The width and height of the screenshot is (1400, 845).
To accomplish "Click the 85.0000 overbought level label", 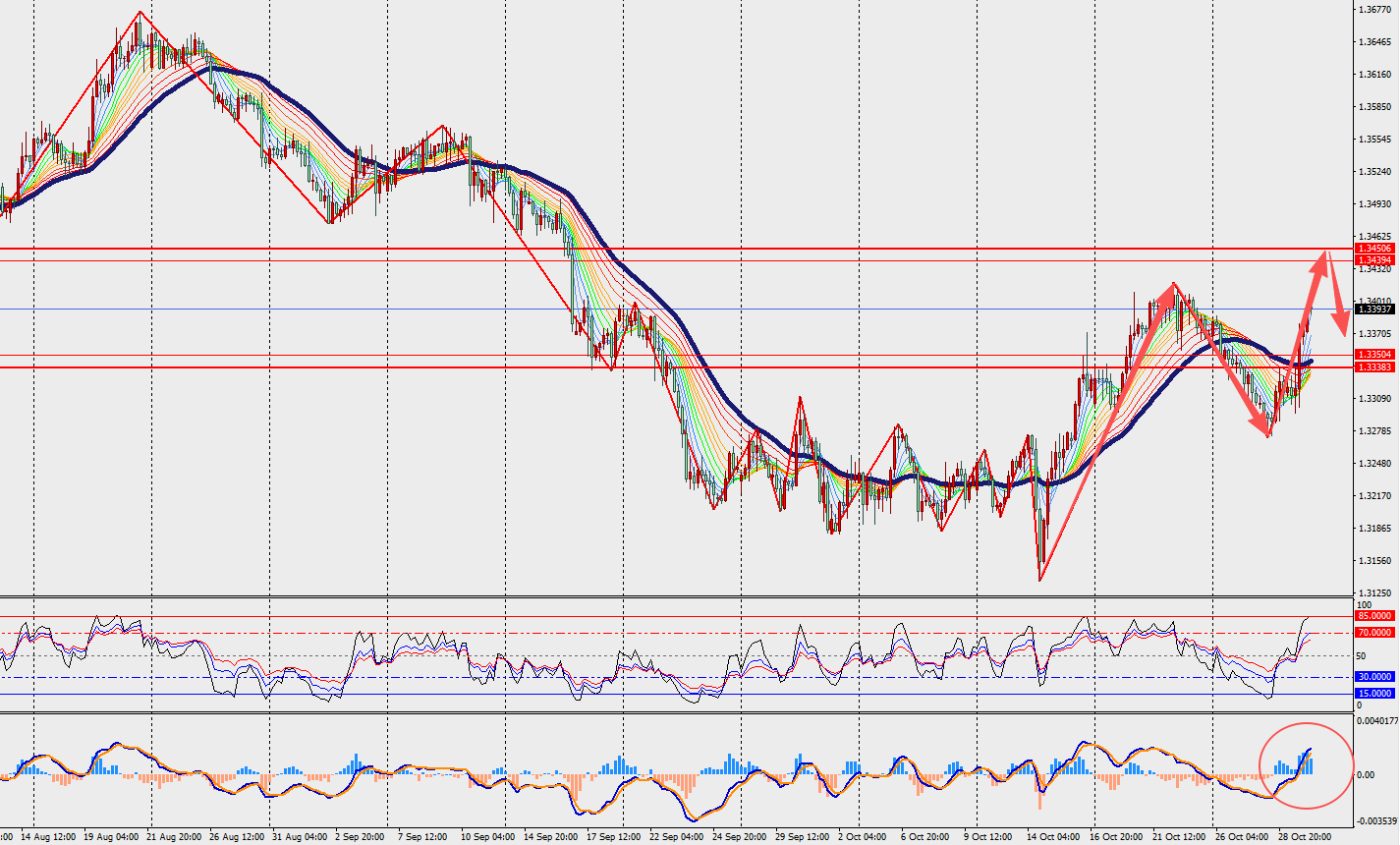I will (1375, 616).
